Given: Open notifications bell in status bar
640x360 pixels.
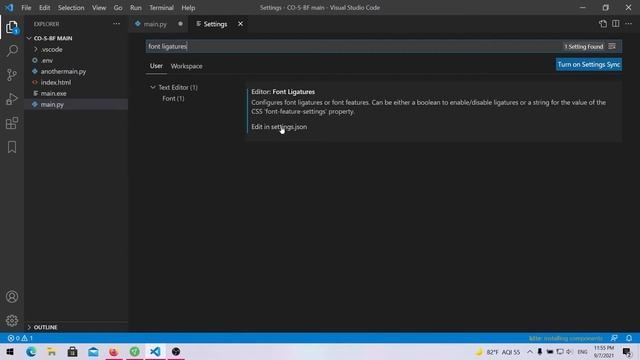Looking at the screenshot, I should (629, 338).
